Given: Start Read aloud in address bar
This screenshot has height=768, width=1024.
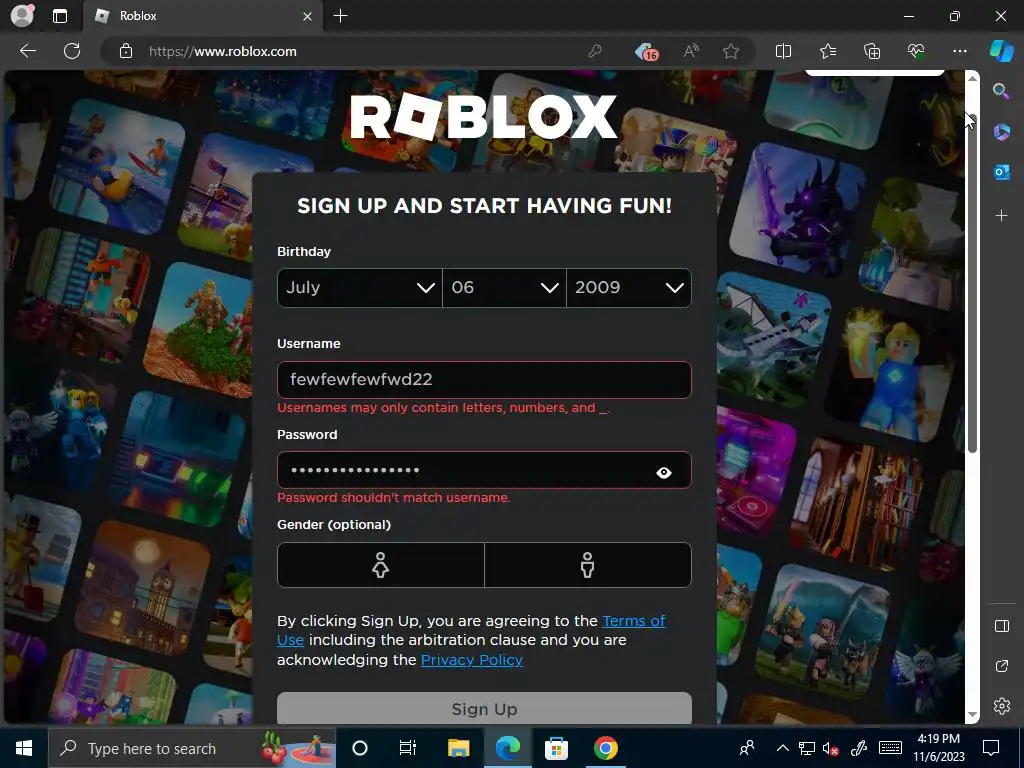Looking at the screenshot, I should [x=691, y=51].
